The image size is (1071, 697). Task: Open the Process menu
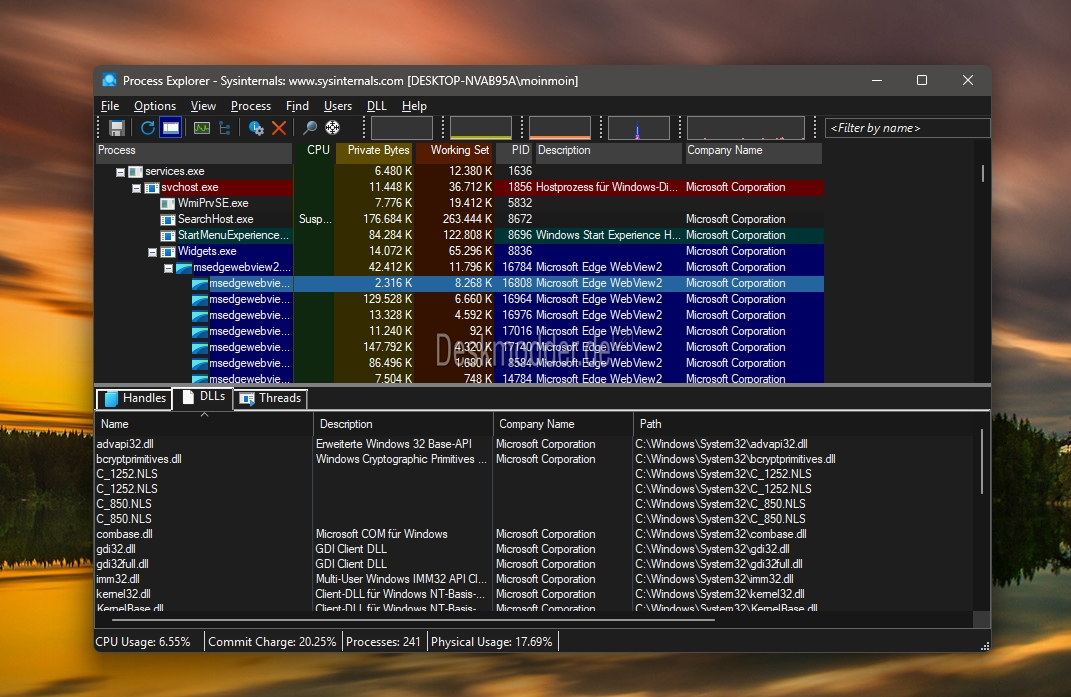(x=251, y=106)
